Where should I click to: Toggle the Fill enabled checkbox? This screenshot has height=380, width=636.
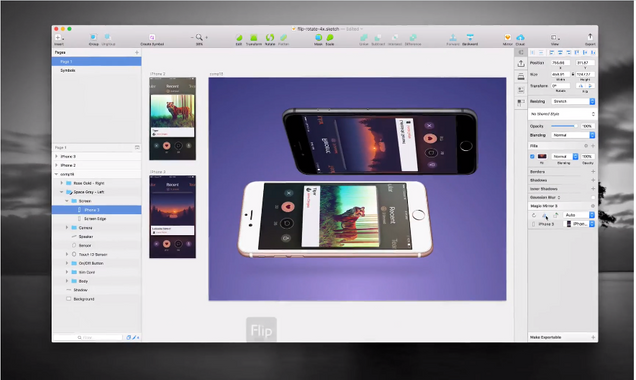click(532, 157)
